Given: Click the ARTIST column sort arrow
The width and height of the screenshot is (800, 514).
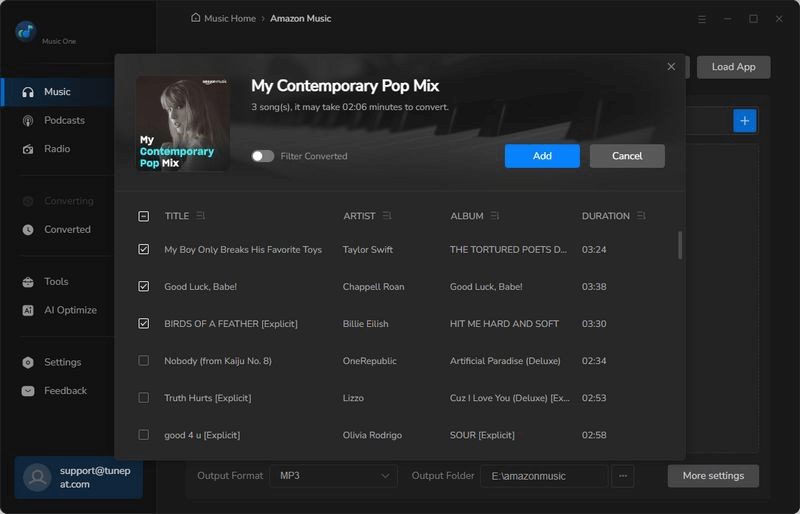Looking at the screenshot, I should tap(387, 216).
